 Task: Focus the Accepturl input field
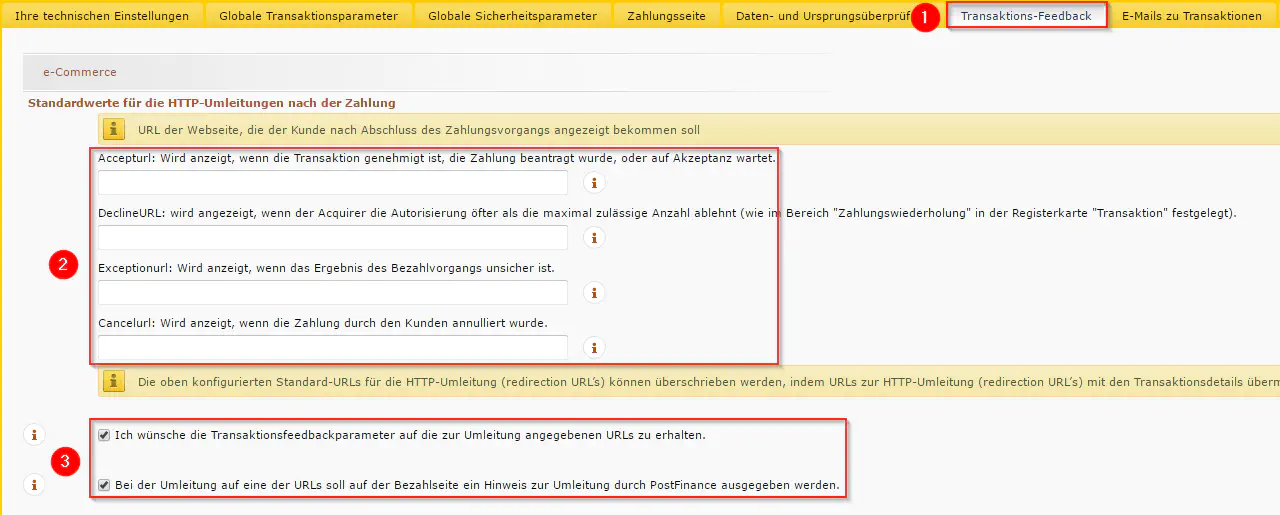(332, 183)
